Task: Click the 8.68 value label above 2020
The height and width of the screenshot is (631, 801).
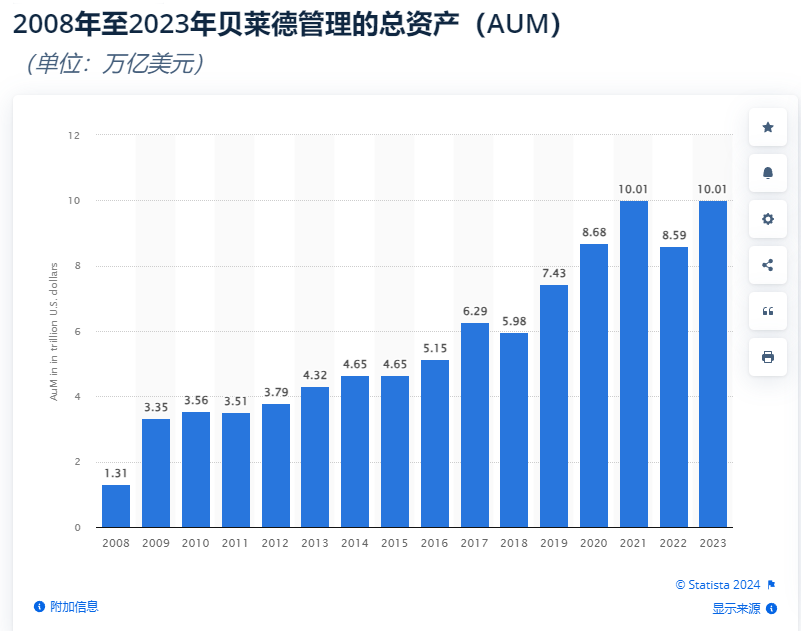Action: [x=593, y=234]
